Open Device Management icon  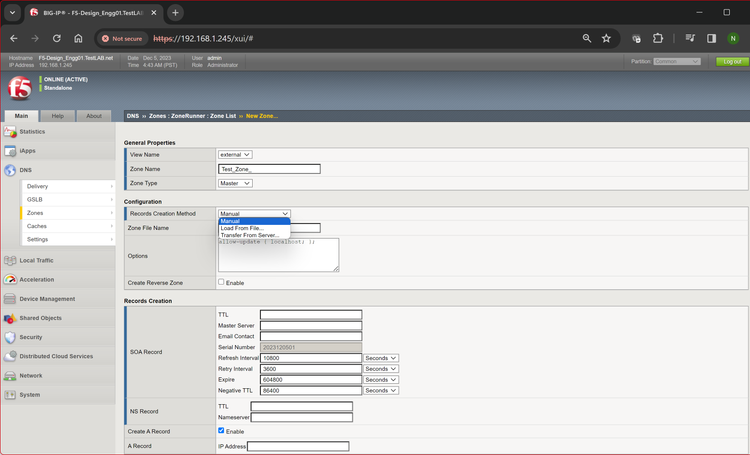point(10,299)
